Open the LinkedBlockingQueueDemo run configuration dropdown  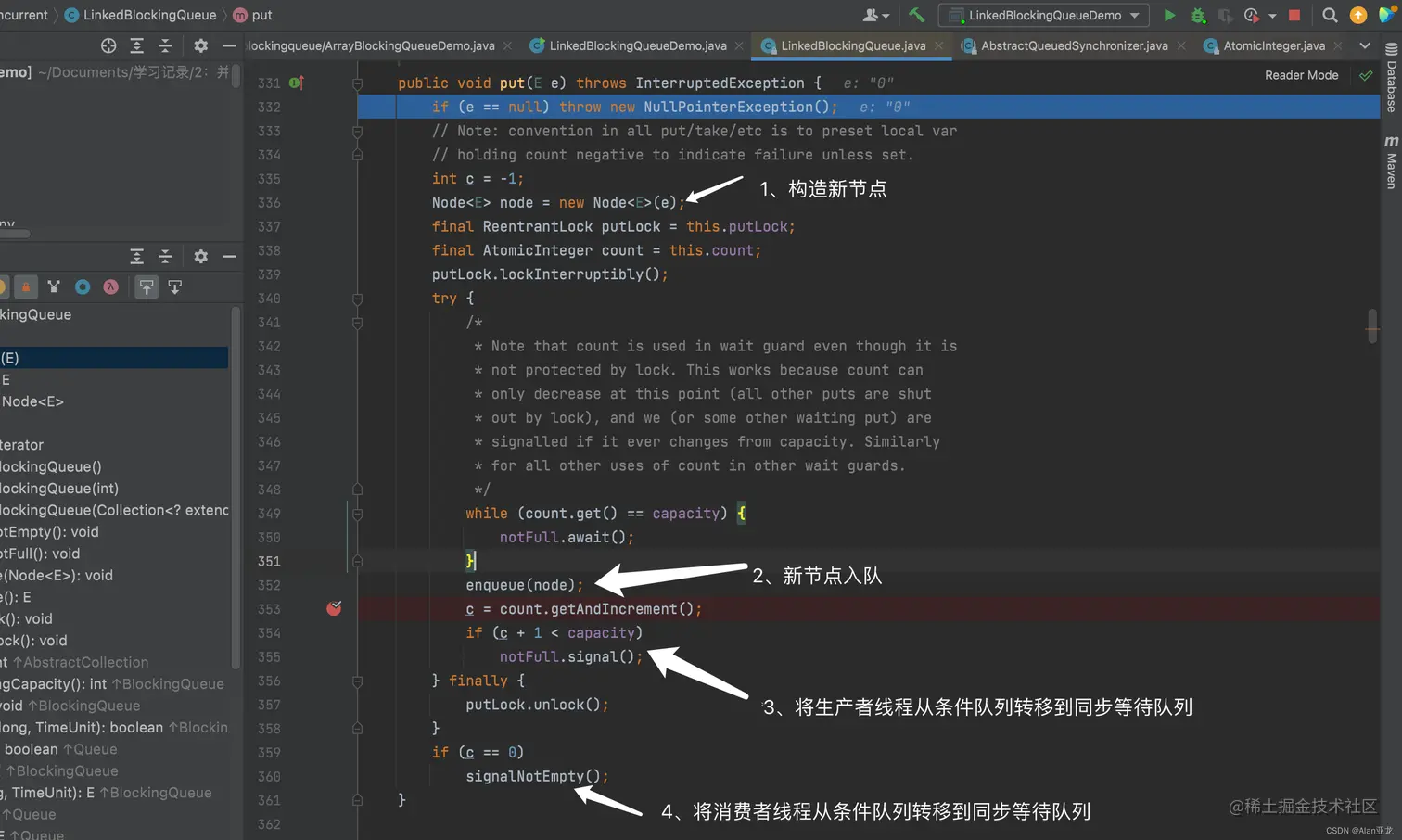click(1044, 15)
